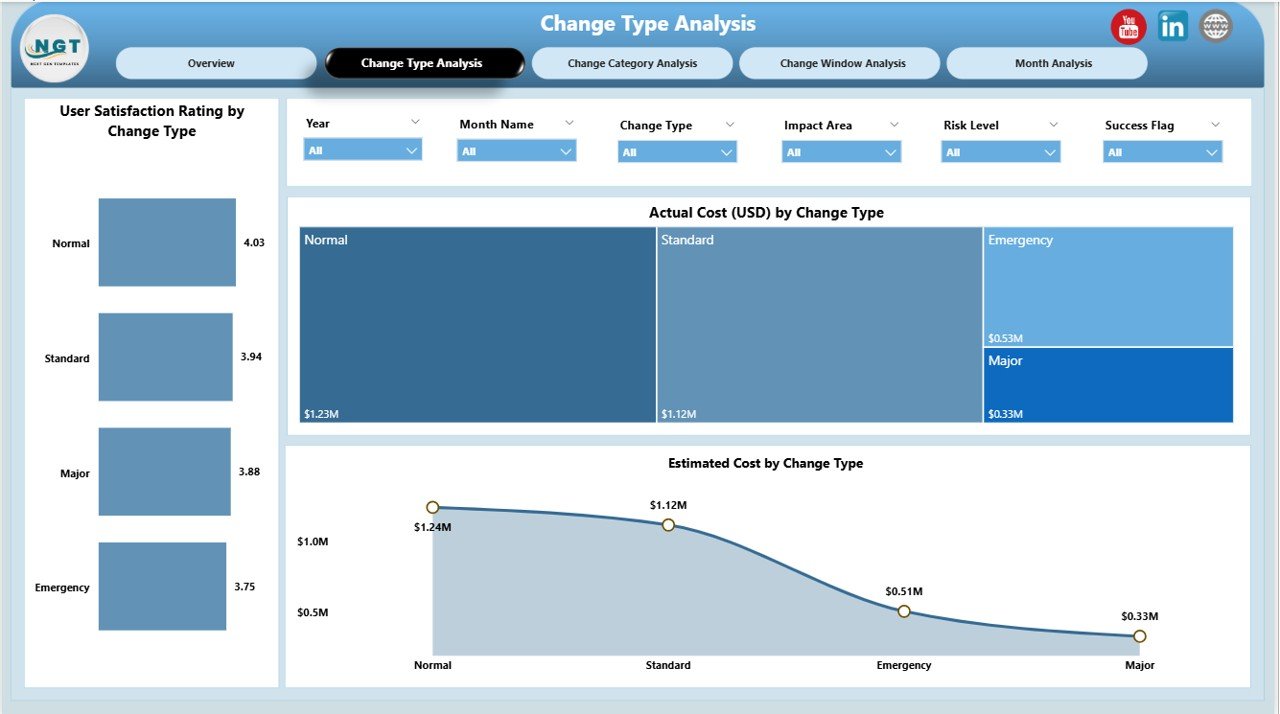Select the Major $0.33M treemap block

pyautogui.click(x=1108, y=385)
